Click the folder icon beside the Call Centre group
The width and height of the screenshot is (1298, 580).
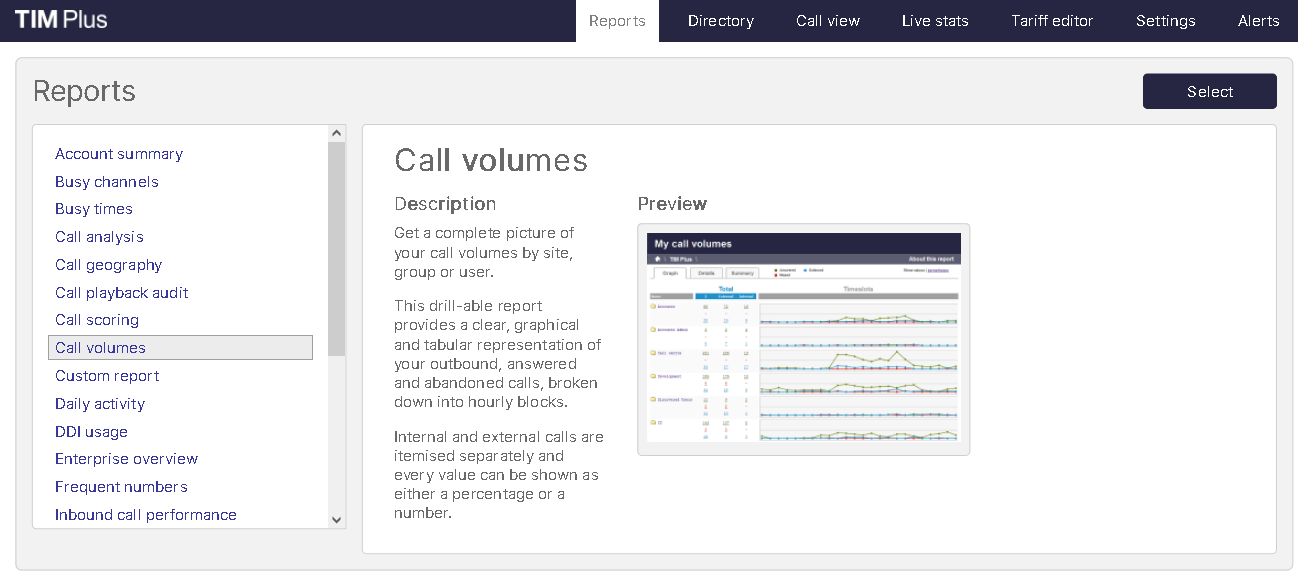651,352
